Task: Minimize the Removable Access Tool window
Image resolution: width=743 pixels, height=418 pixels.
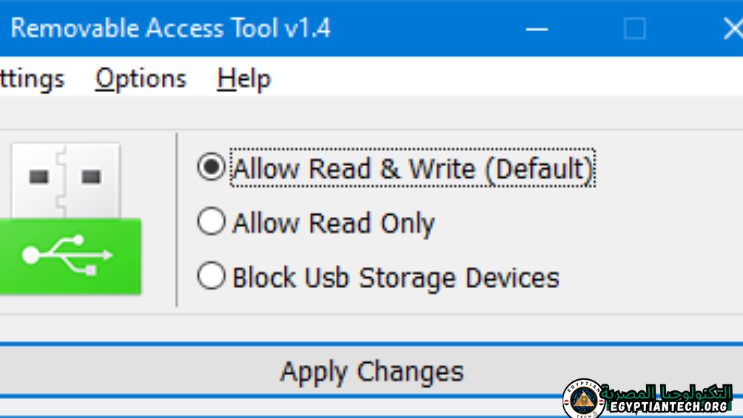Action: coord(537,29)
